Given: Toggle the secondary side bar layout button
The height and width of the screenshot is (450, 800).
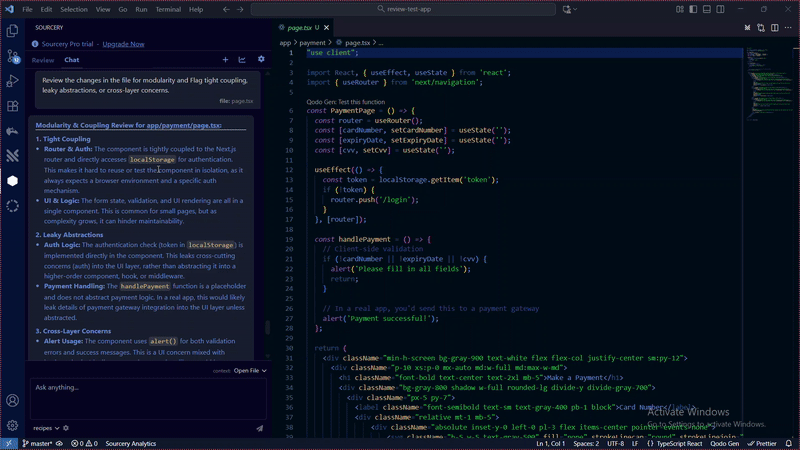Looking at the screenshot, I should (x=718, y=9).
